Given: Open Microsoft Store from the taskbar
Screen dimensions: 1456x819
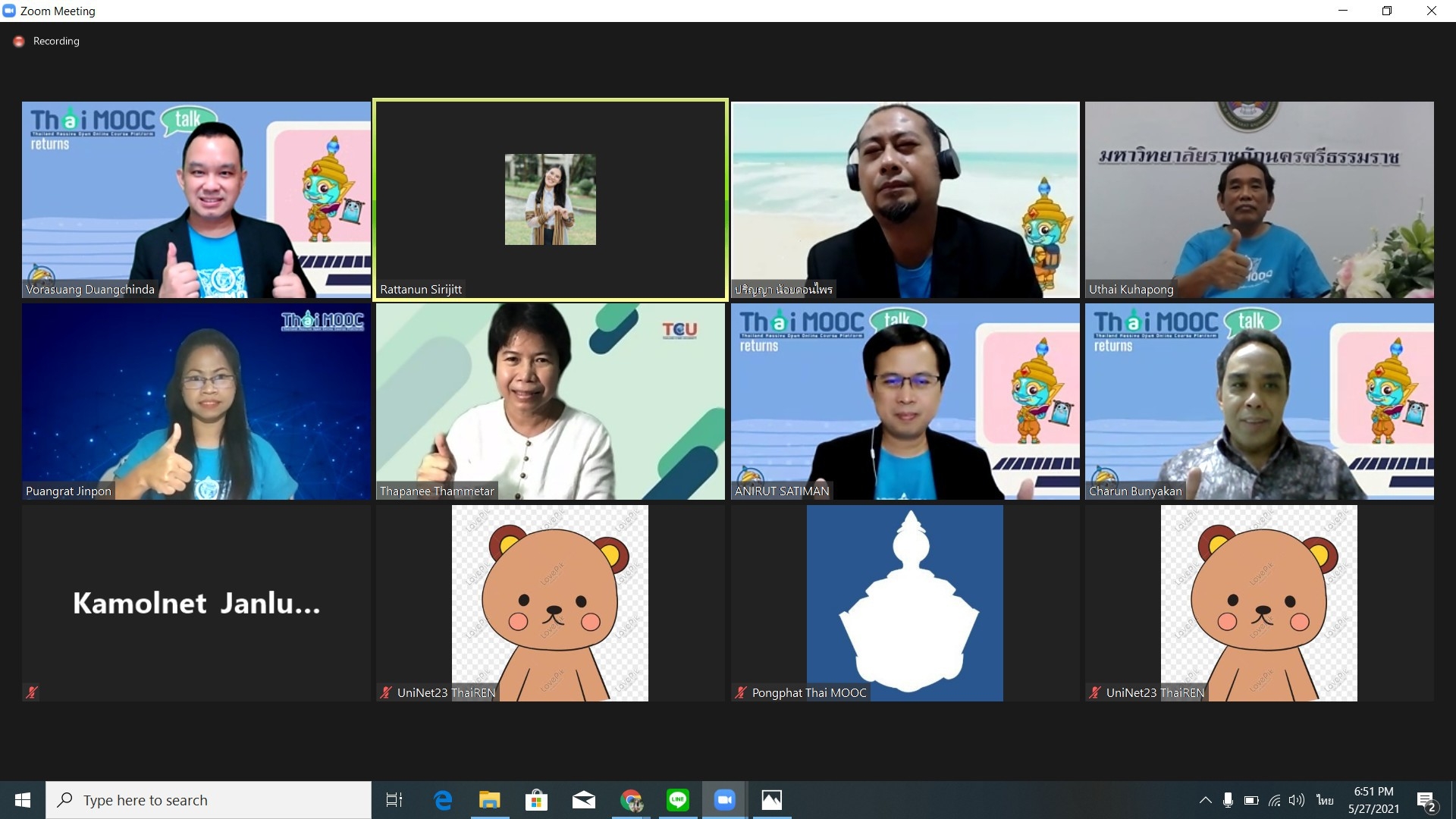Looking at the screenshot, I should 537,800.
